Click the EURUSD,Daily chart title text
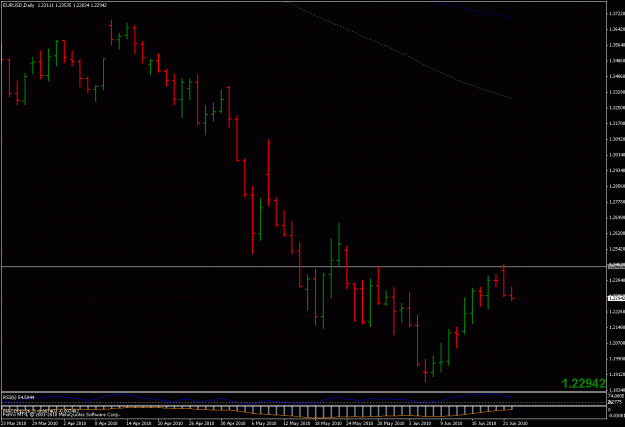The width and height of the screenshot is (625, 427). pyautogui.click(x=18, y=5)
